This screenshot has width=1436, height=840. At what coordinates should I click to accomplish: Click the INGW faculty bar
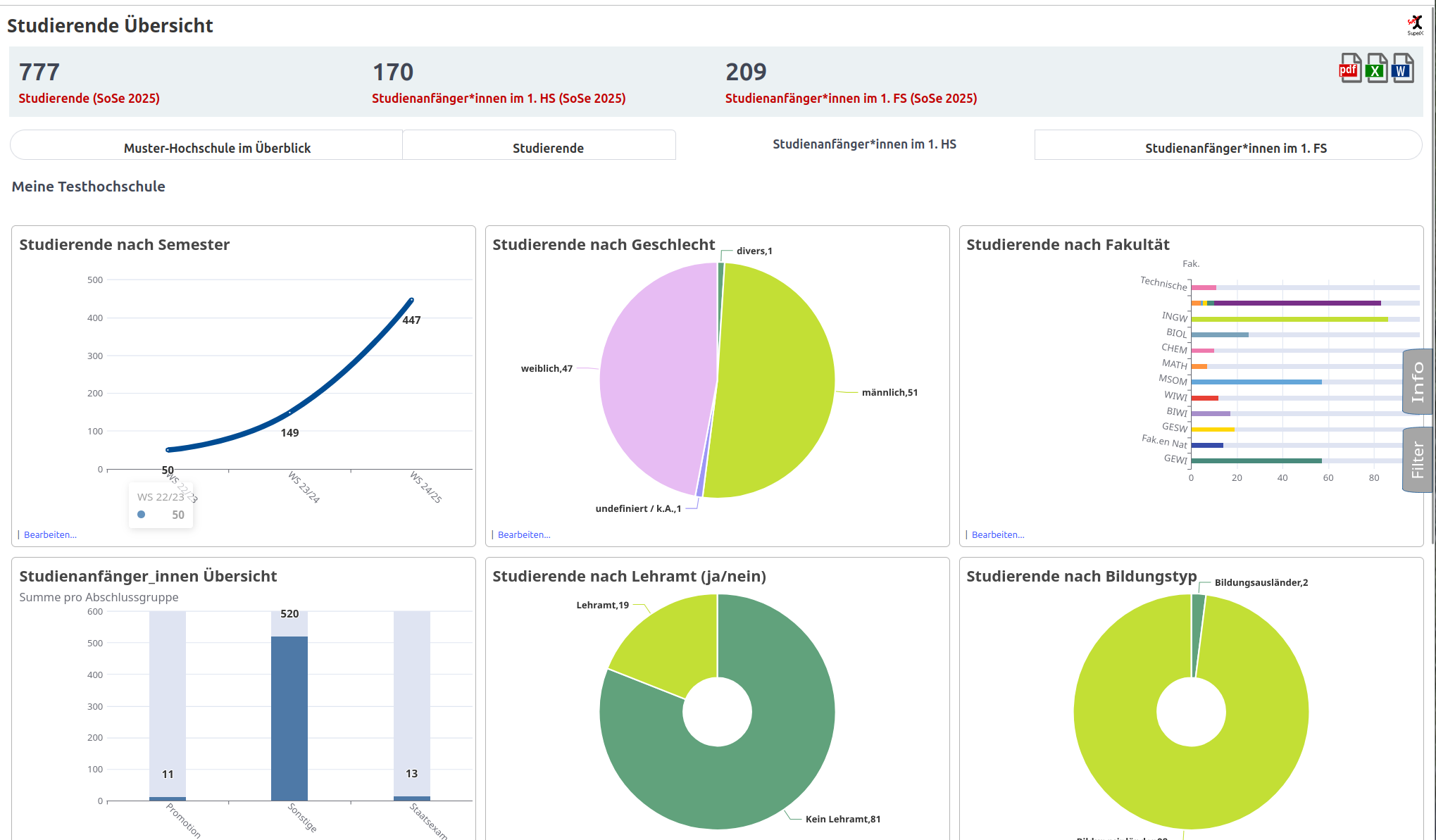(x=1289, y=319)
